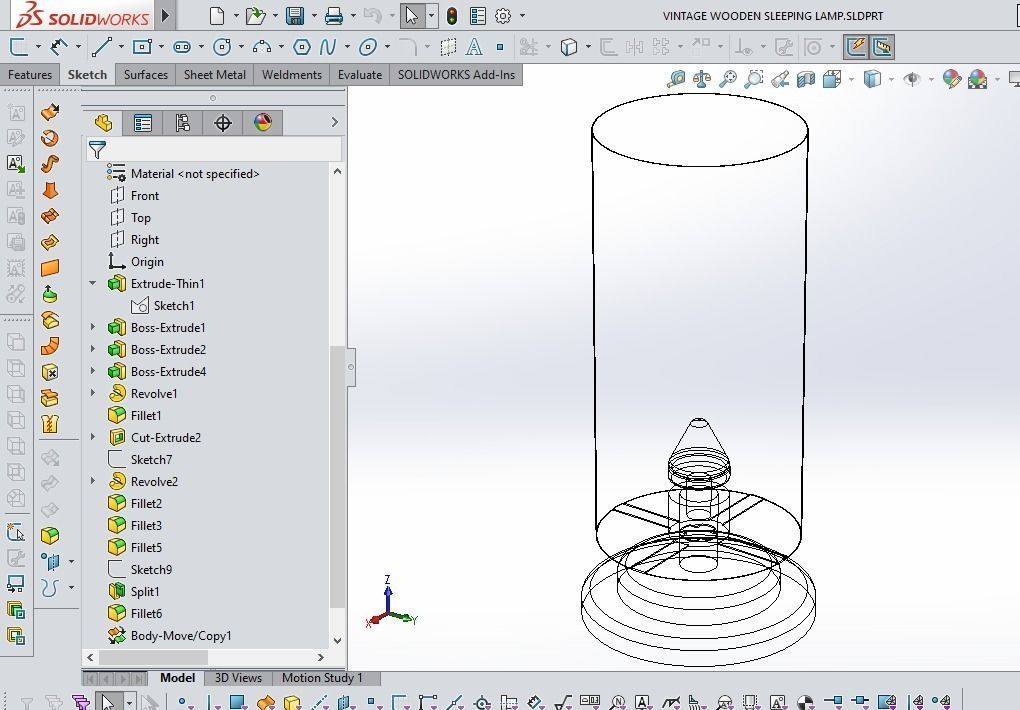Click the panel collapse handle
Image resolution: width=1020 pixels, height=710 pixels.
coord(351,367)
